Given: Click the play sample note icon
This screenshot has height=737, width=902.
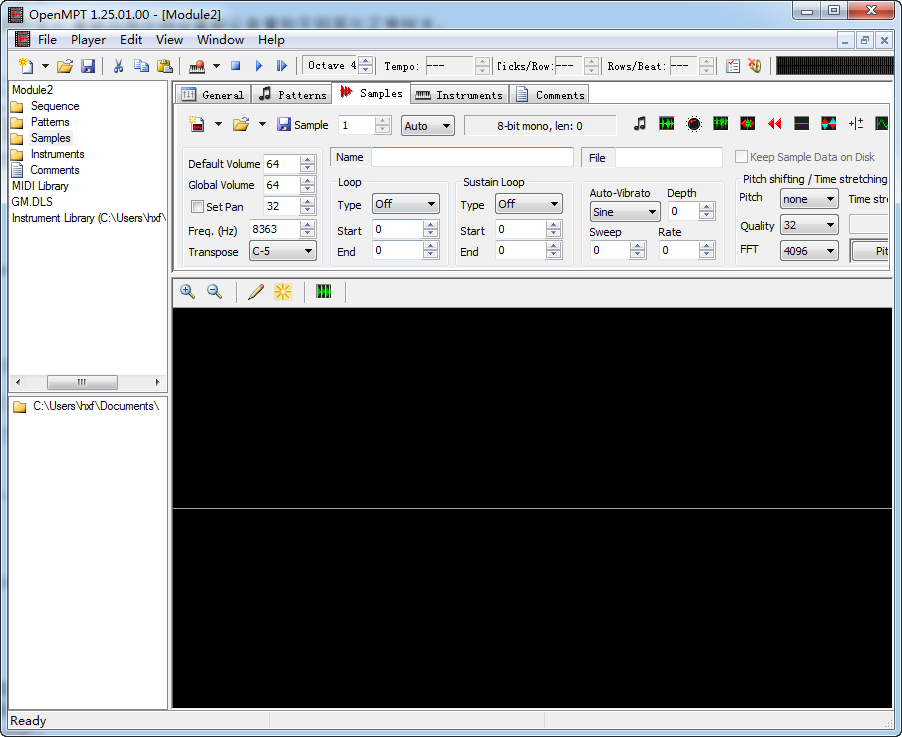Looking at the screenshot, I should point(640,124).
